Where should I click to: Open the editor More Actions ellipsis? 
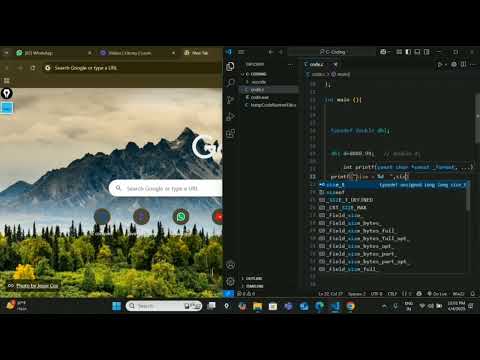point(473,64)
